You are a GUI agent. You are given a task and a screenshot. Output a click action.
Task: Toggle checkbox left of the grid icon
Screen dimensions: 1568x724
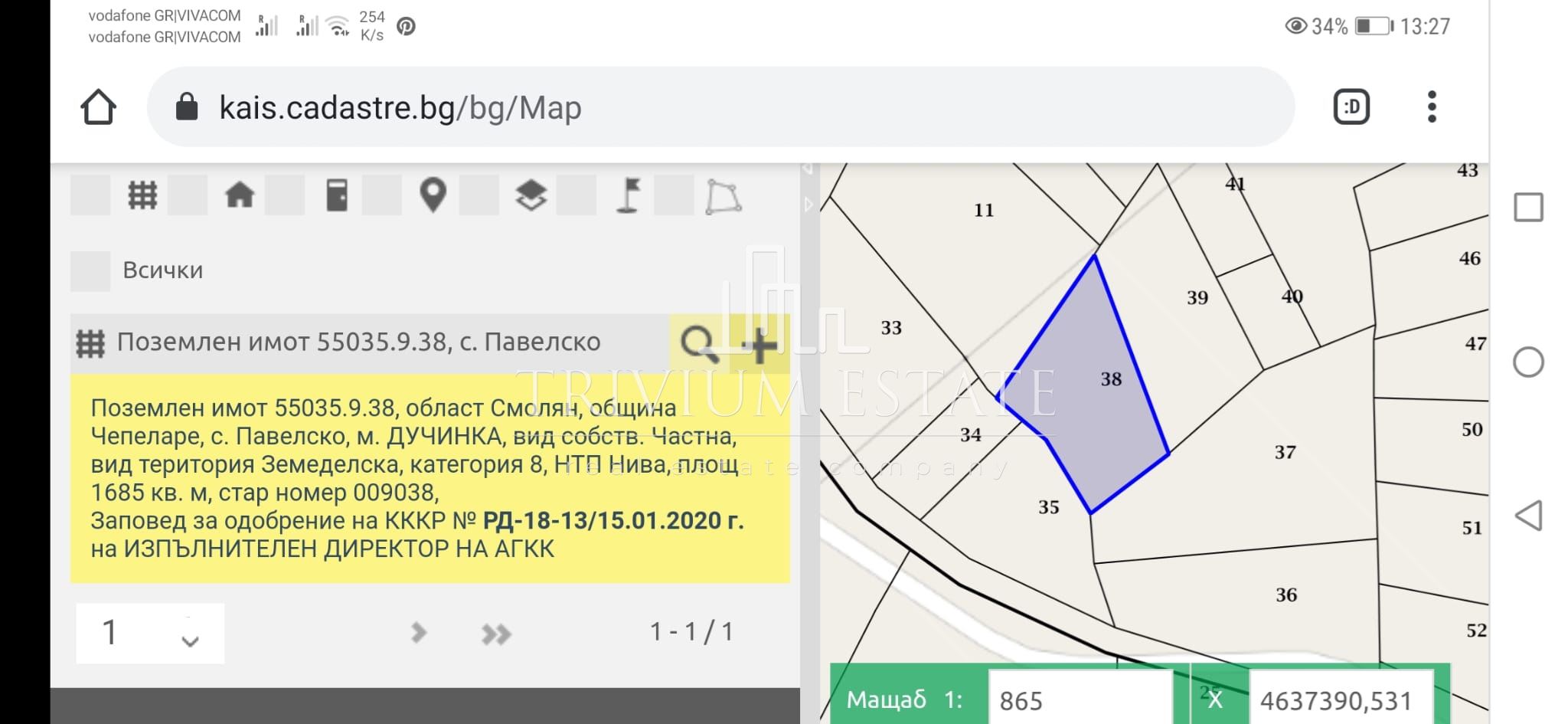(90, 195)
